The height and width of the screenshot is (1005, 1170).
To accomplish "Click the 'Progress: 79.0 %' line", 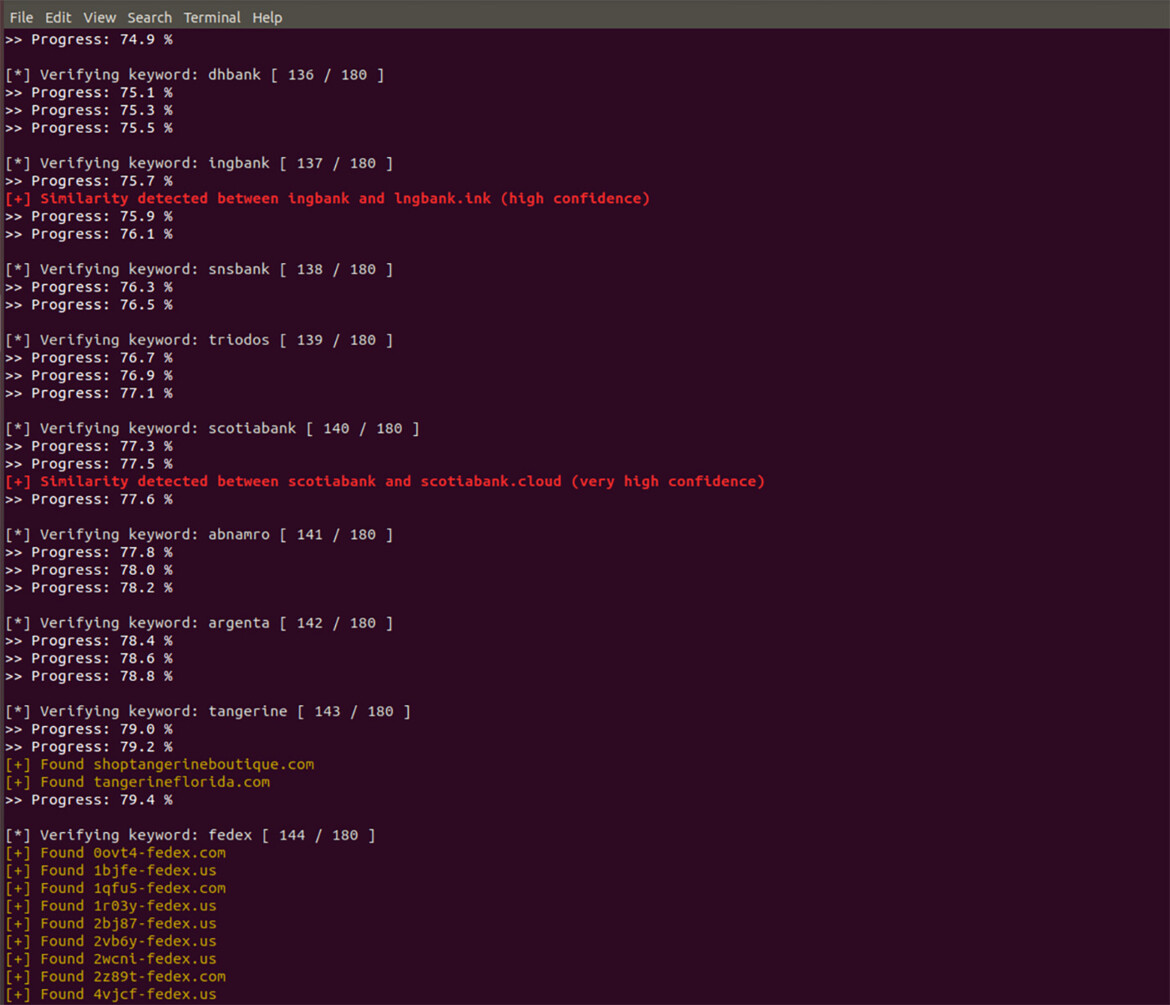I will coord(89,729).
